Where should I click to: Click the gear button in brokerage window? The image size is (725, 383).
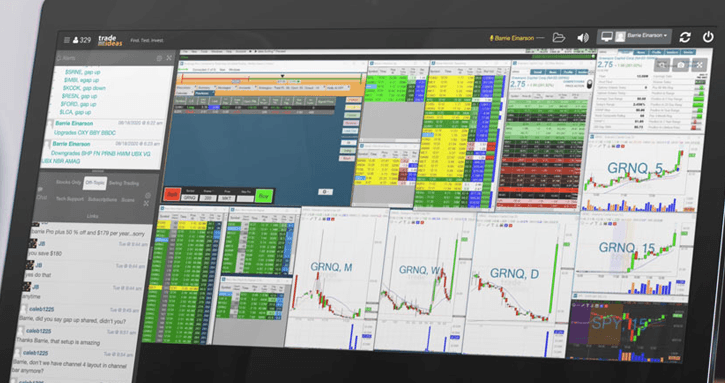pyautogui.click(x=325, y=192)
